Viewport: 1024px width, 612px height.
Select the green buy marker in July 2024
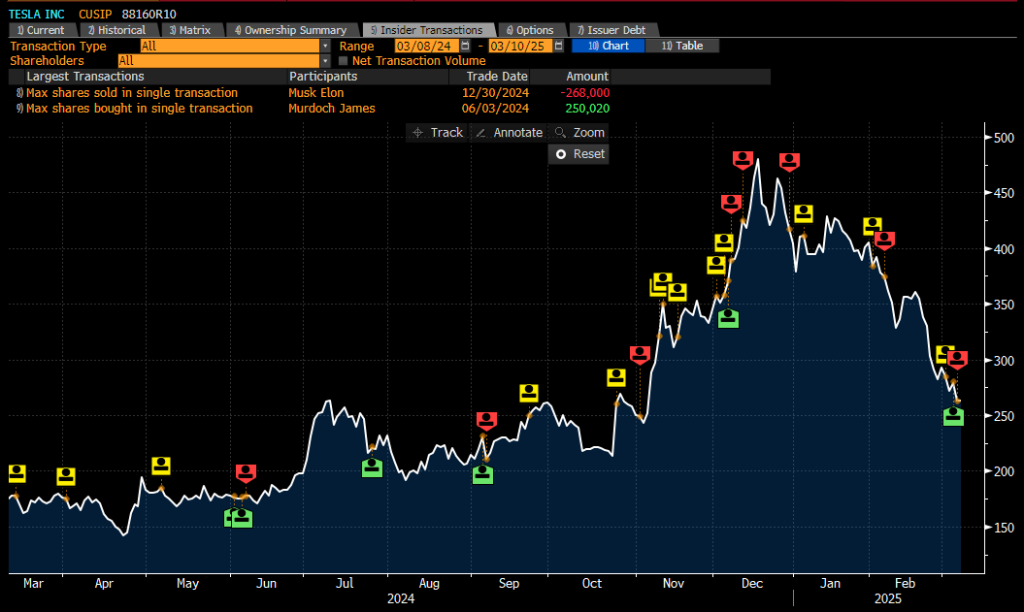(x=372, y=468)
